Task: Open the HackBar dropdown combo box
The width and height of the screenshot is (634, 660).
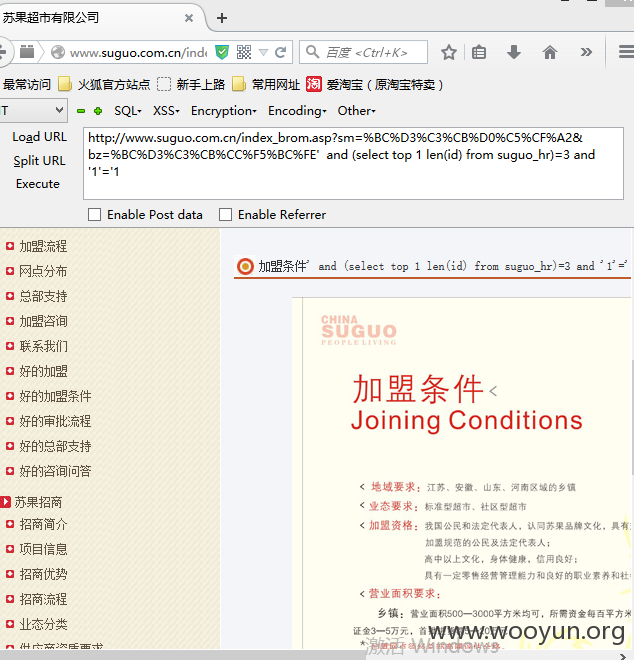Action: tap(33, 111)
